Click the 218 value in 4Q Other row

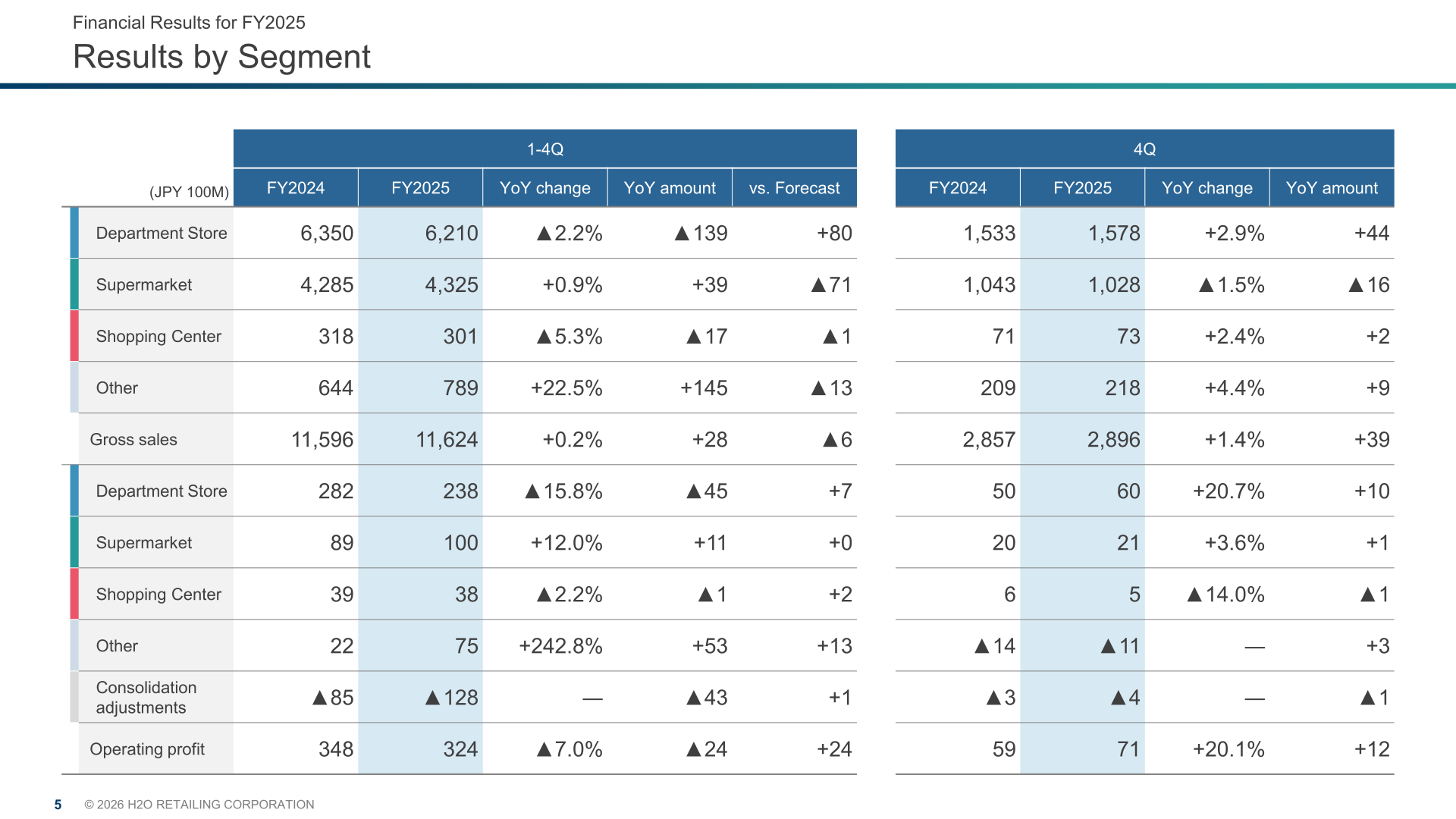(1122, 388)
